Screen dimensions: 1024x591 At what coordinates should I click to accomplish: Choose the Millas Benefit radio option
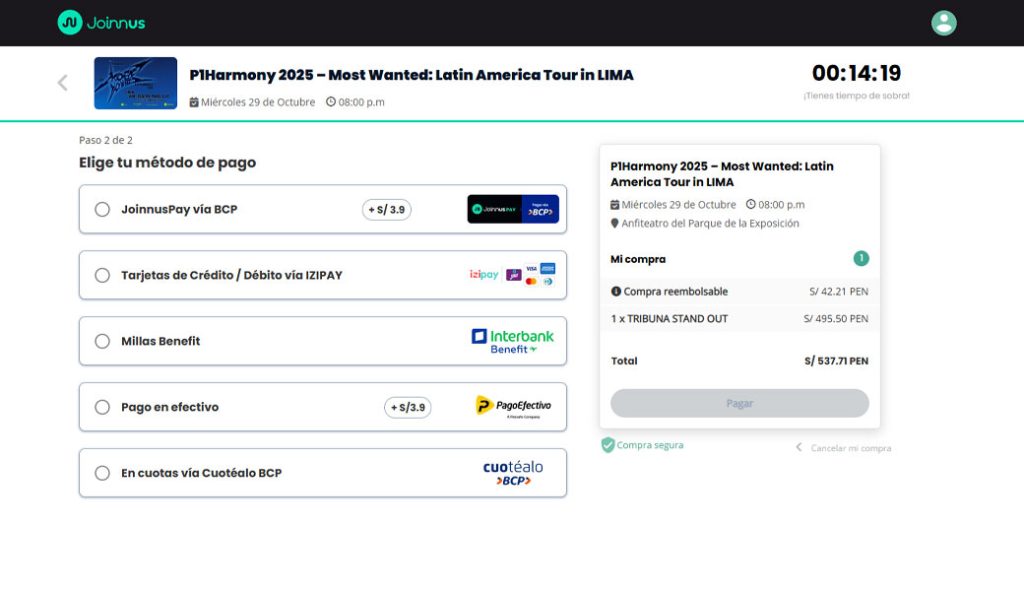pyautogui.click(x=102, y=342)
